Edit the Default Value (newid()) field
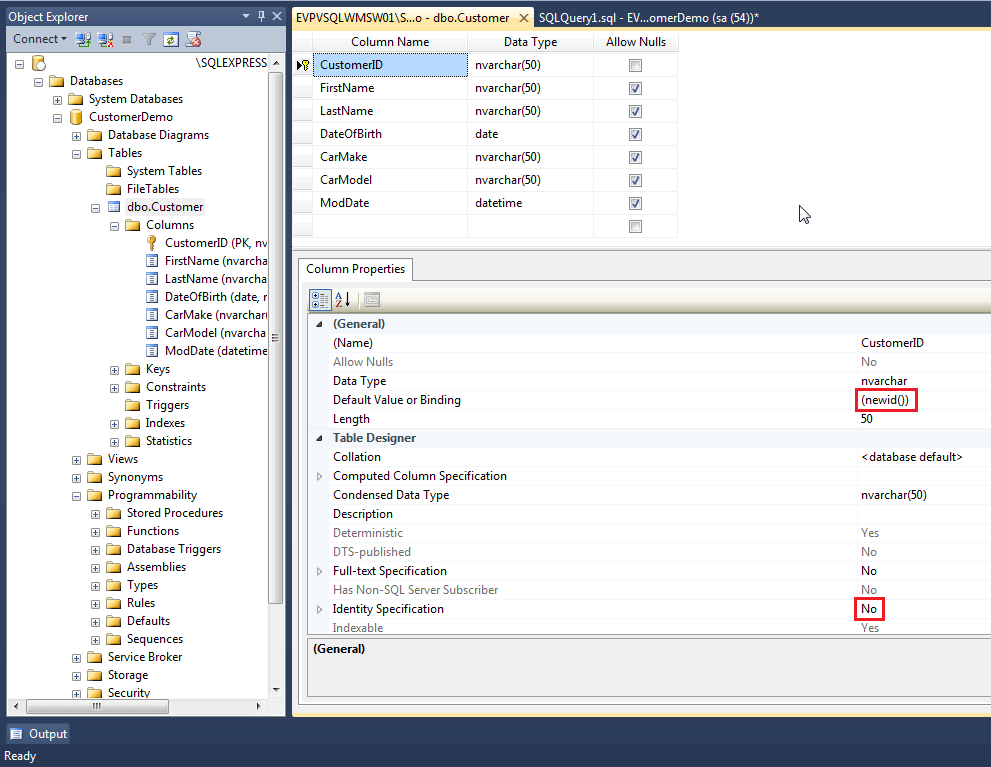 point(886,399)
